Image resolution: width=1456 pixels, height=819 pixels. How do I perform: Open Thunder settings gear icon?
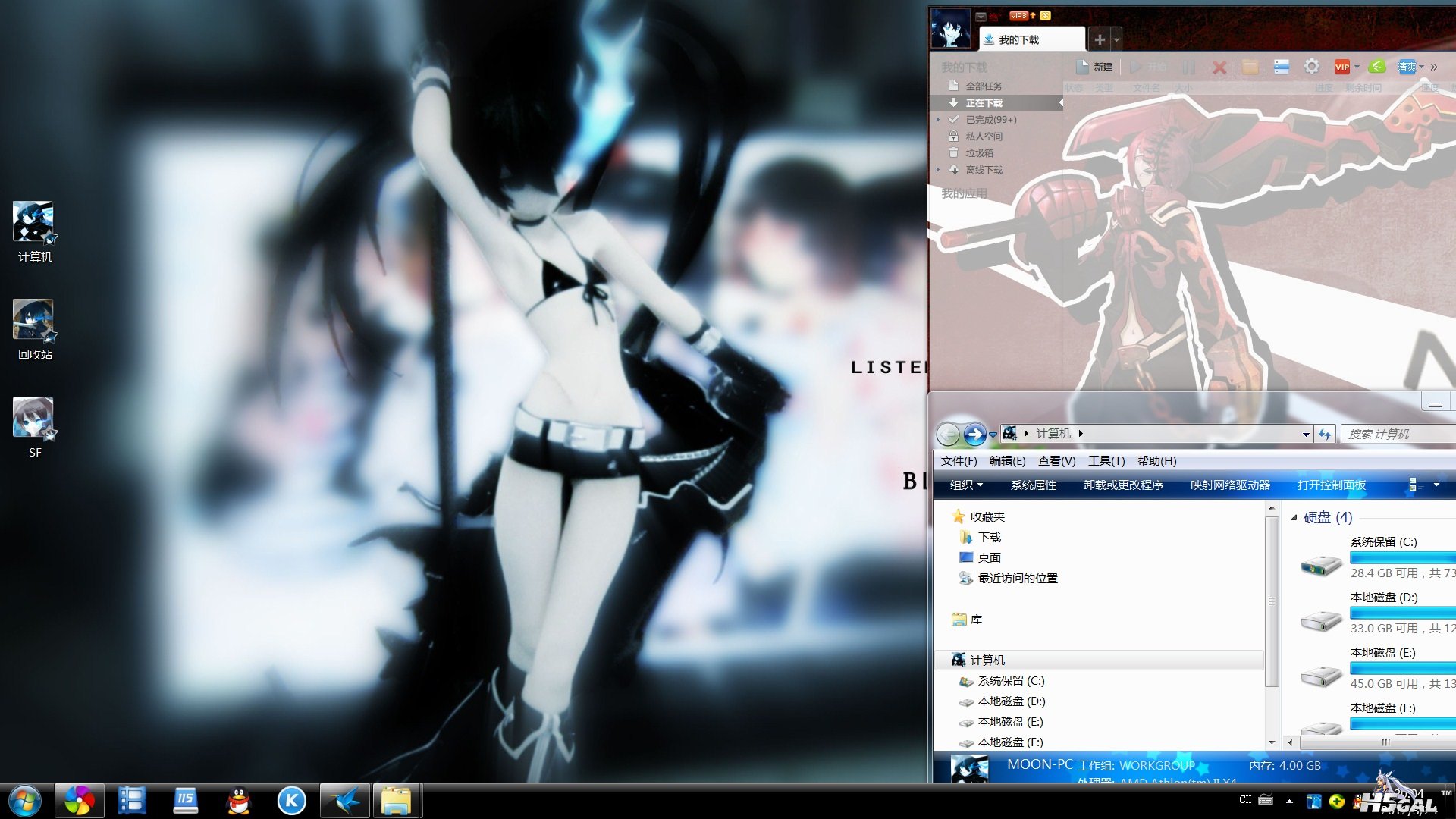tap(1312, 67)
